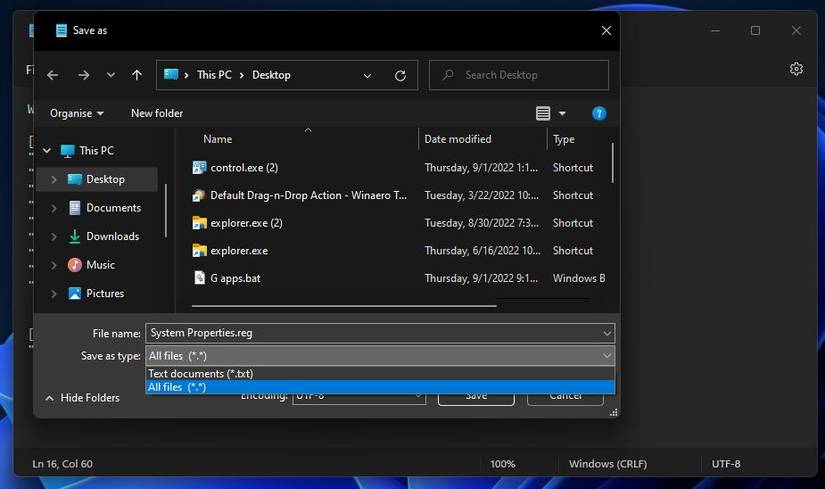Viewport: 825px width, 489px height.
Task: Click the dialog resize grip corner
Action: point(613,413)
